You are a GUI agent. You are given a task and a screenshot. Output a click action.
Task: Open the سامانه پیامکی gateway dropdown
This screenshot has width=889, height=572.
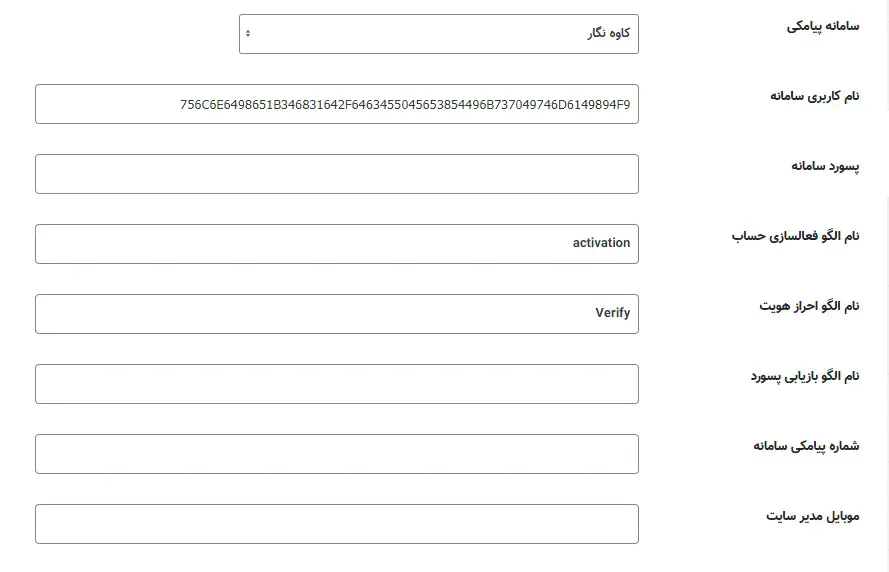point(438,34)
